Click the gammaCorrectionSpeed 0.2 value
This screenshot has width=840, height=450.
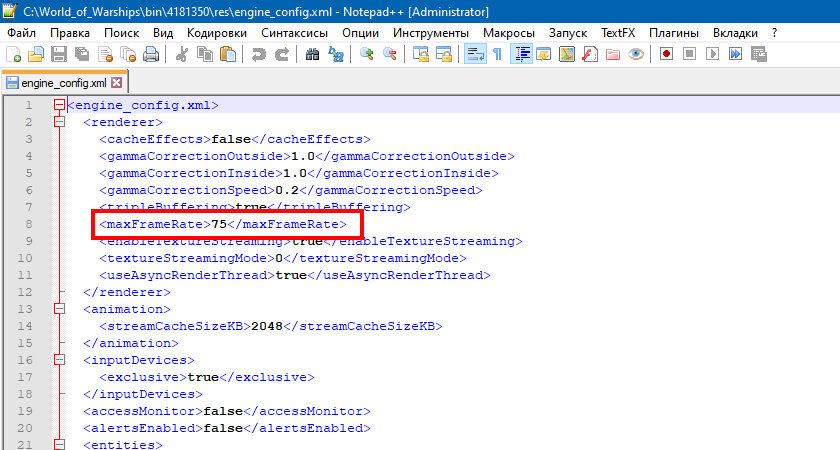tap(287, 190)
